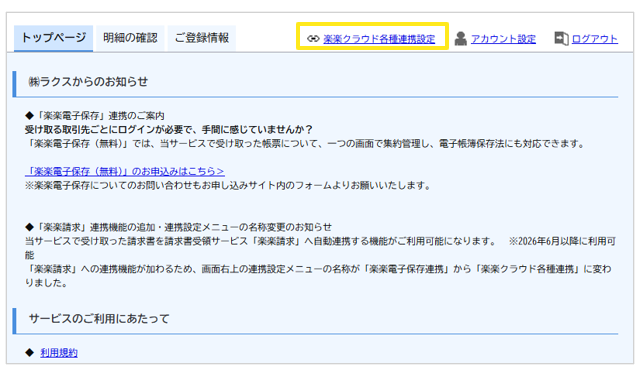Click the person icon next to アカウント設定
Screen dimensions: 641x376
461,38
